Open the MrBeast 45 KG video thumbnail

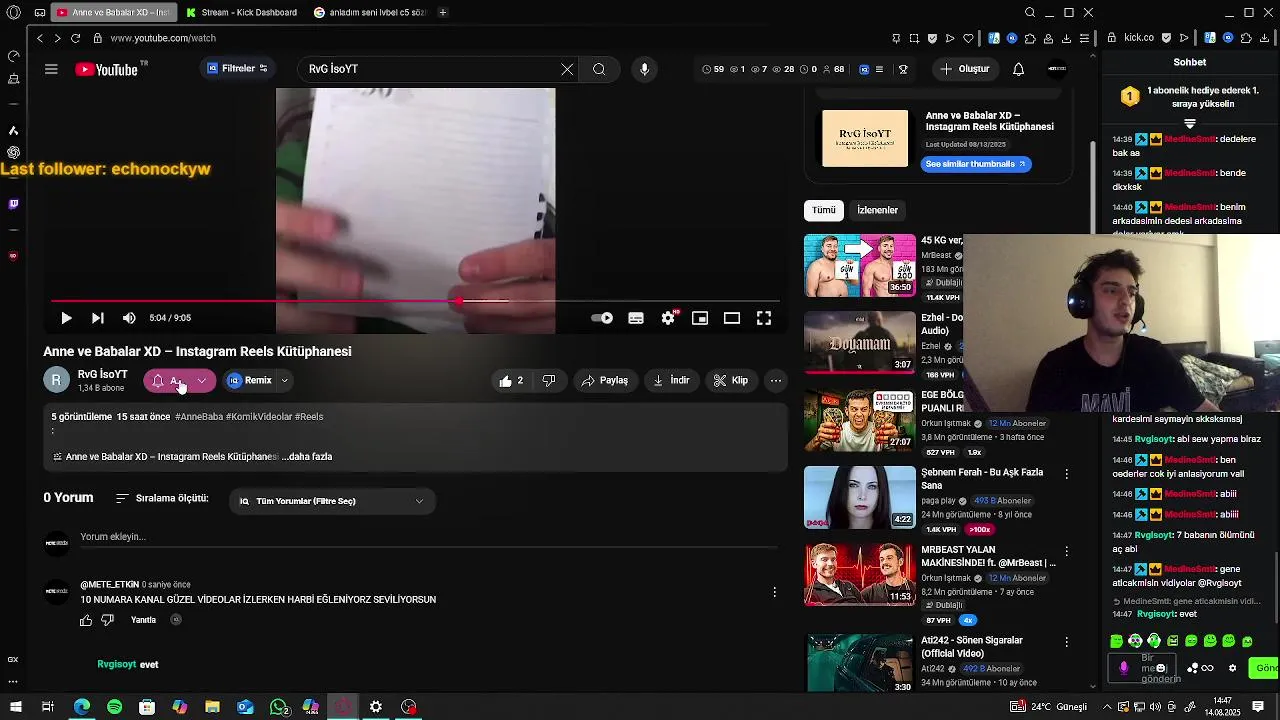click(x=860, y=265)
